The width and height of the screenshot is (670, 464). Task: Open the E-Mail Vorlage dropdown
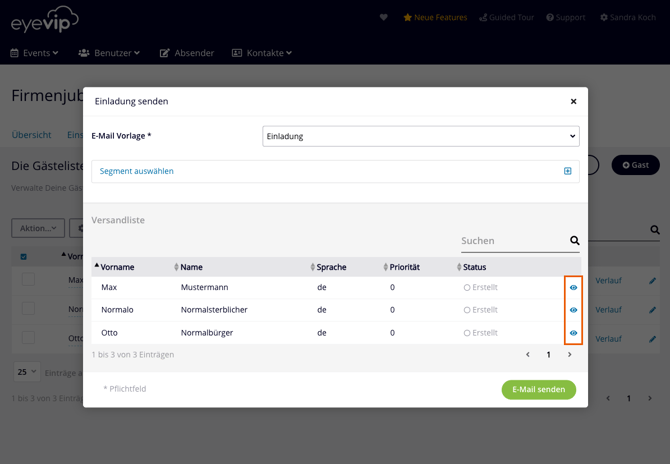(x=420, y=136)
